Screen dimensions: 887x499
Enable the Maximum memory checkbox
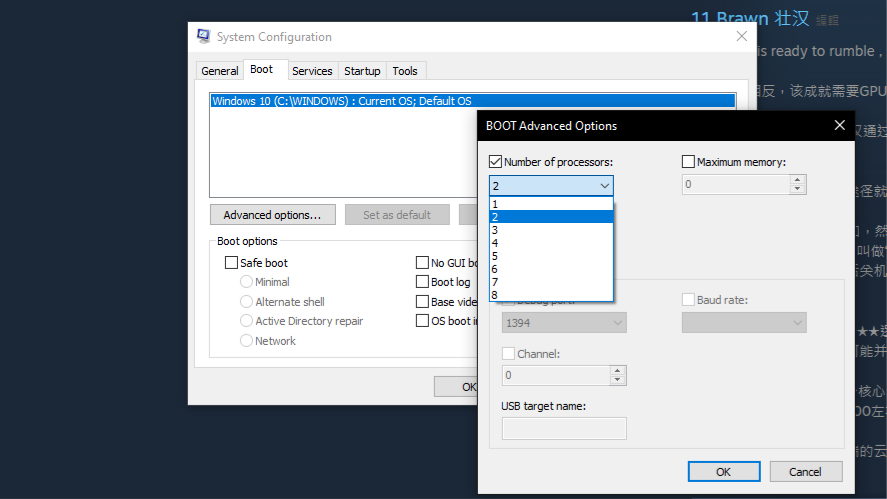coord(688,162)
